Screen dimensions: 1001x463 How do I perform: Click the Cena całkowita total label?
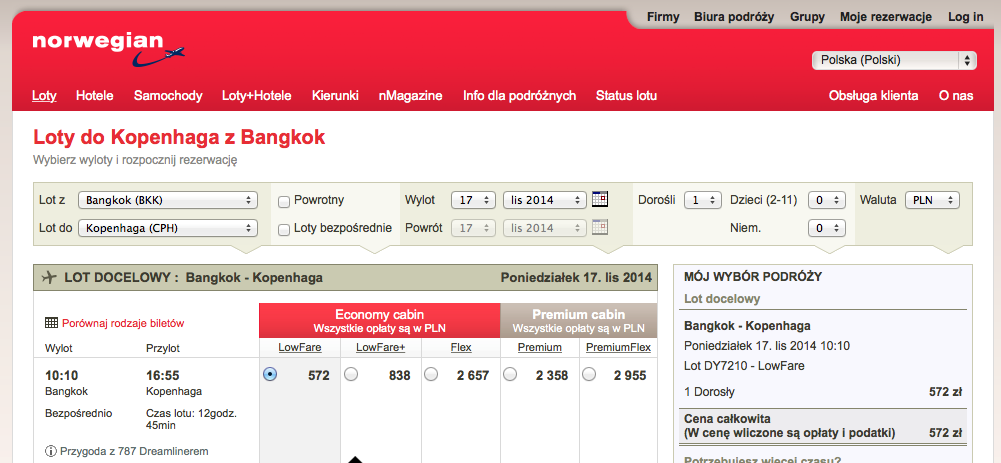(x=727, y=419)
